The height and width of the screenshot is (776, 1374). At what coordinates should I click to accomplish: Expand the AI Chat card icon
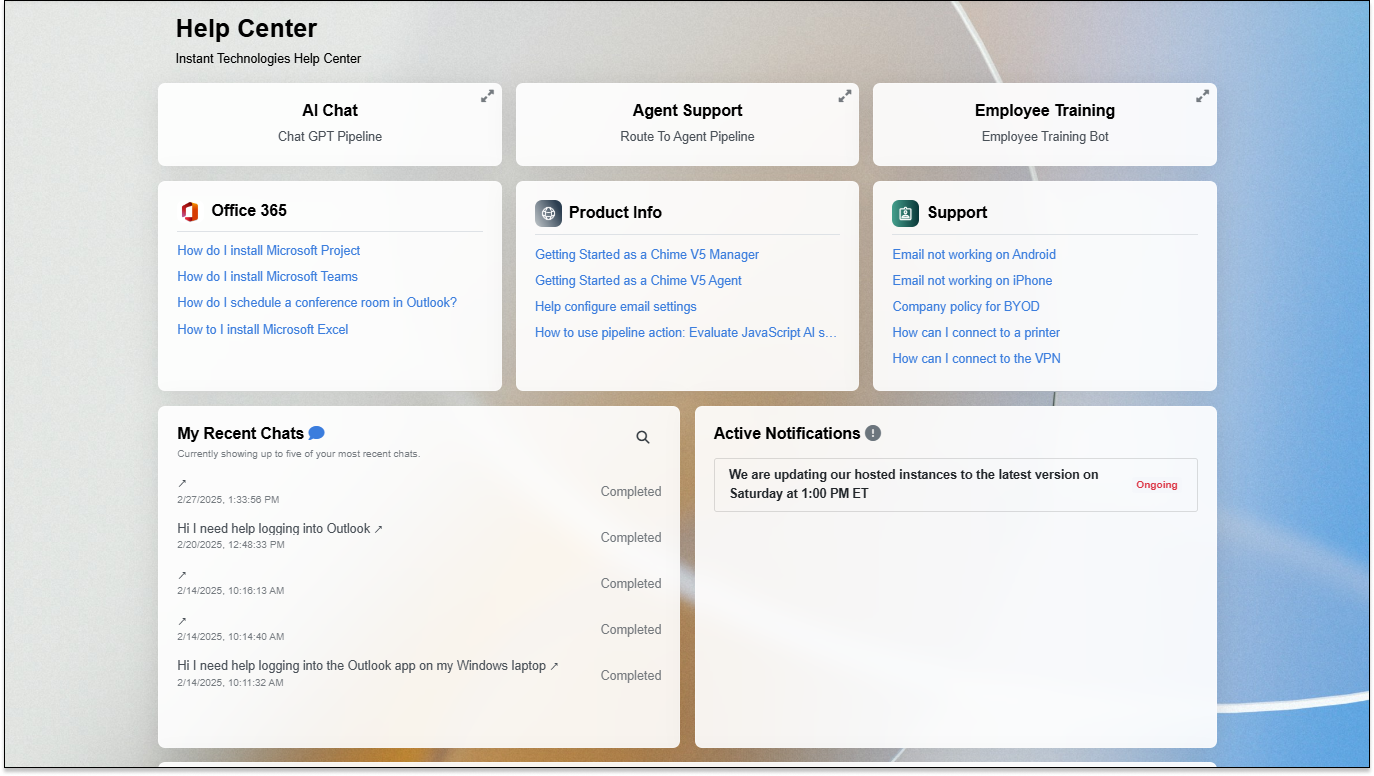tap(487, 96)
